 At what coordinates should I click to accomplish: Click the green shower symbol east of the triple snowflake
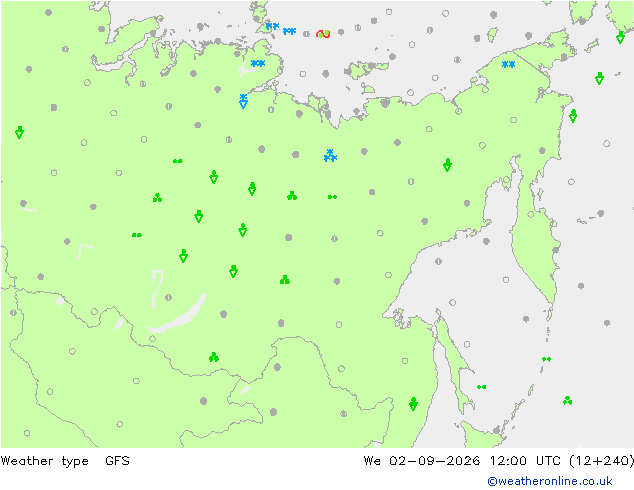(x=447, y=165)
